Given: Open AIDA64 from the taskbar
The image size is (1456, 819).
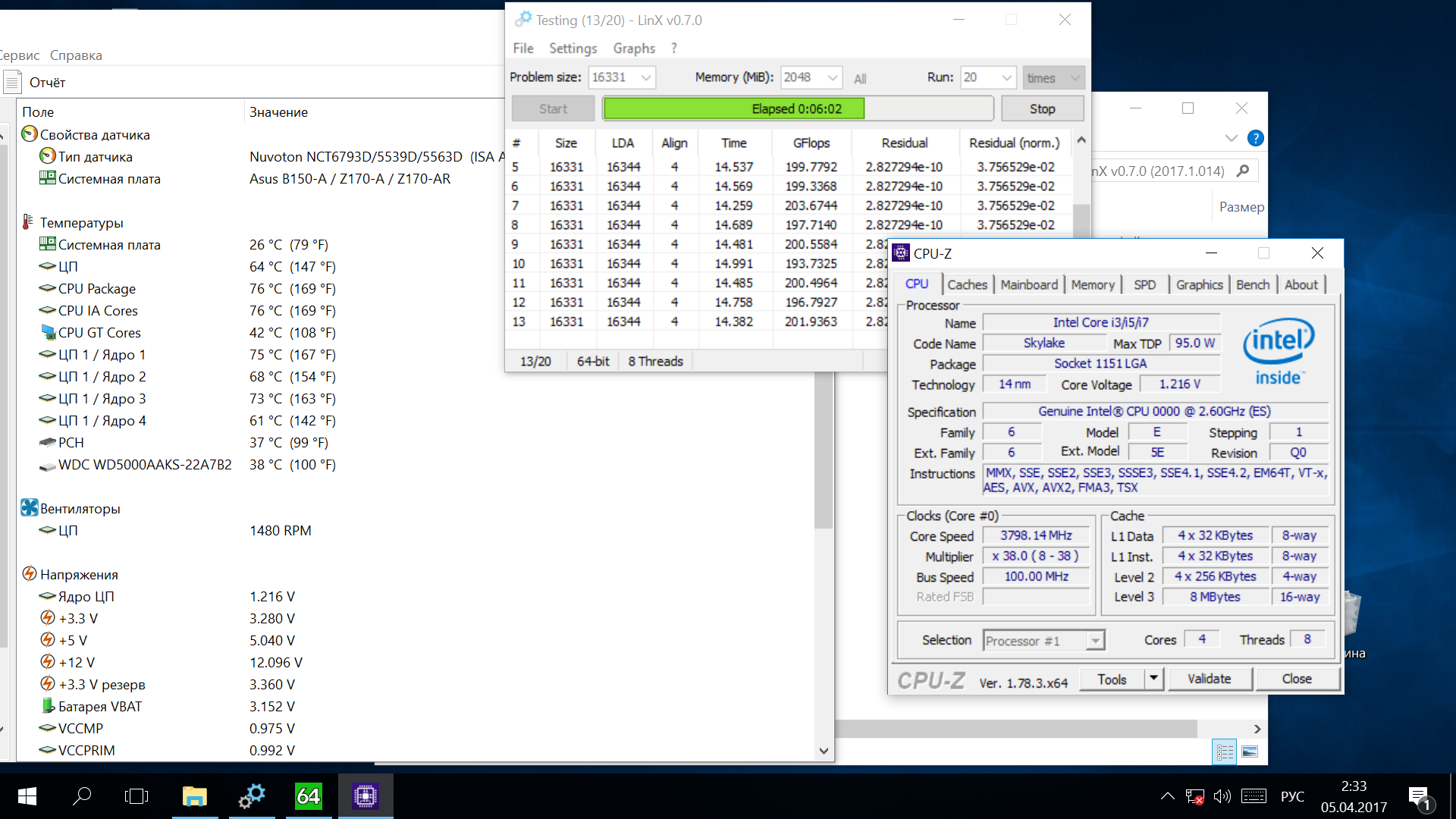Looking at the screenshot, I should pyautogui.click(x=309, y=796).
